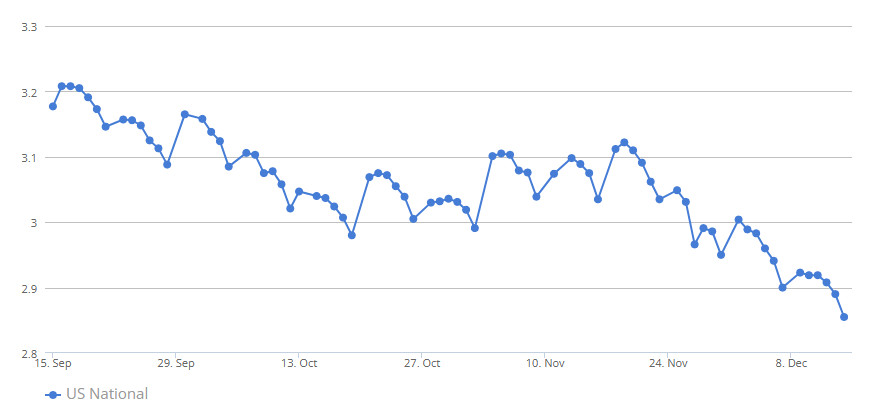Image resolution: width=873 pixels, height=414 pixels.
Task: Click the US National legend marker icon
Action: coord(53,395)
